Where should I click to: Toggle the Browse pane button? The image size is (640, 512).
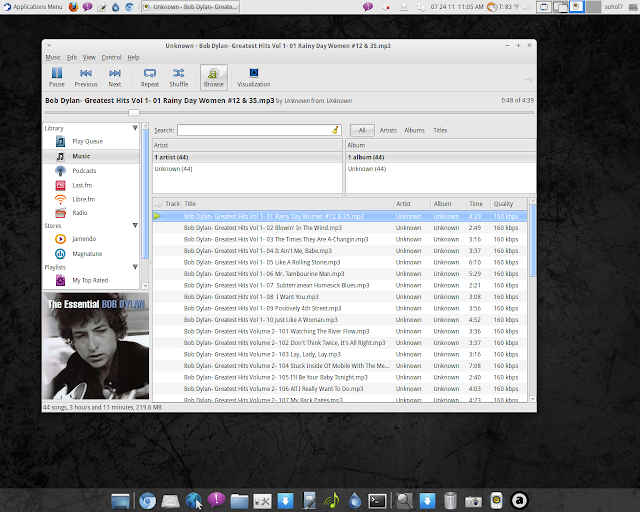click(213, 77)
